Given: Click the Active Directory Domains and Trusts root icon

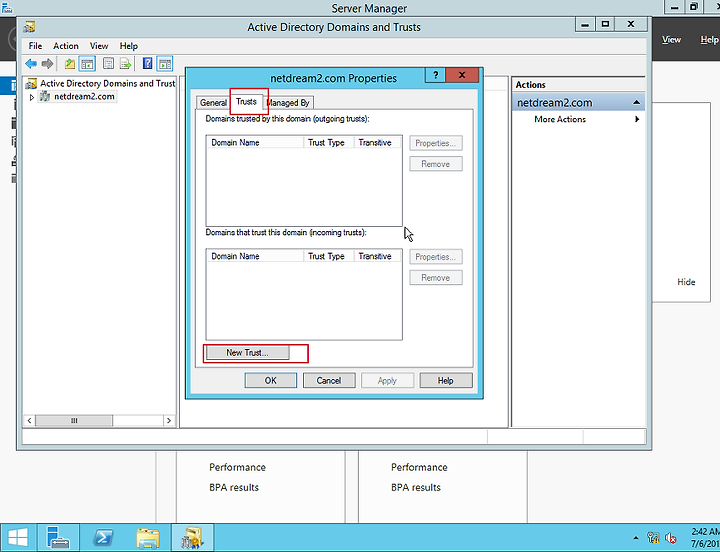Looking at the screenshot, I should [31, 84].
